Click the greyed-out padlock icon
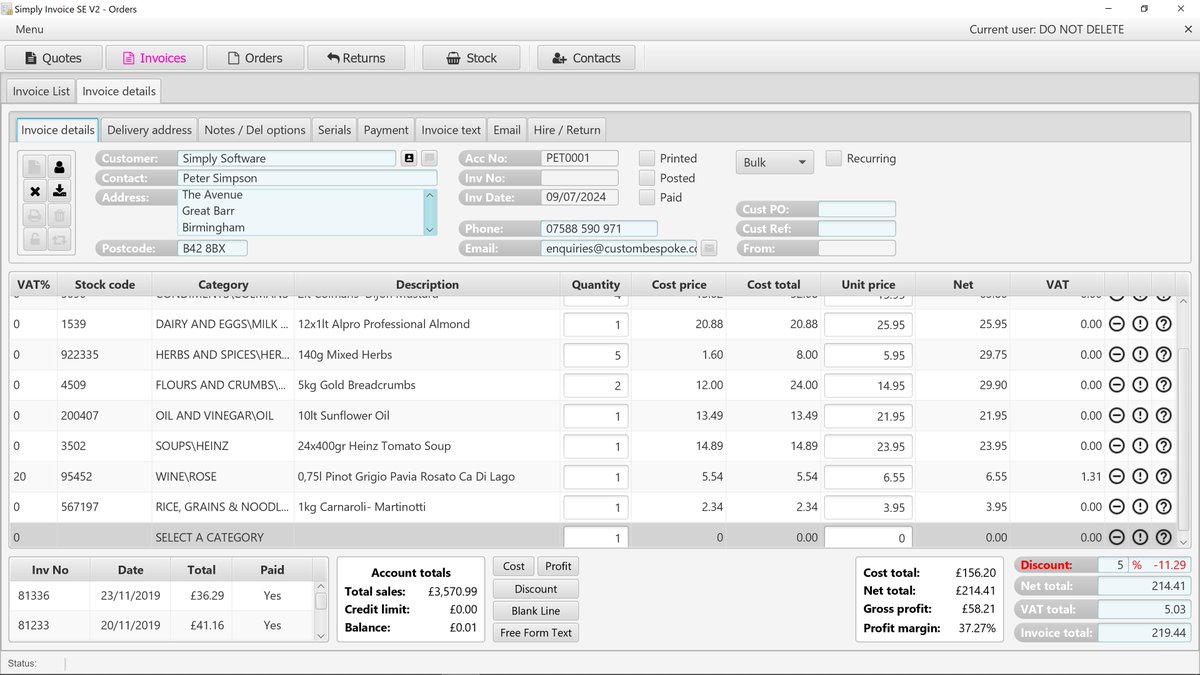Screen dimensions: 1200x675 click(x=35, y=239)
